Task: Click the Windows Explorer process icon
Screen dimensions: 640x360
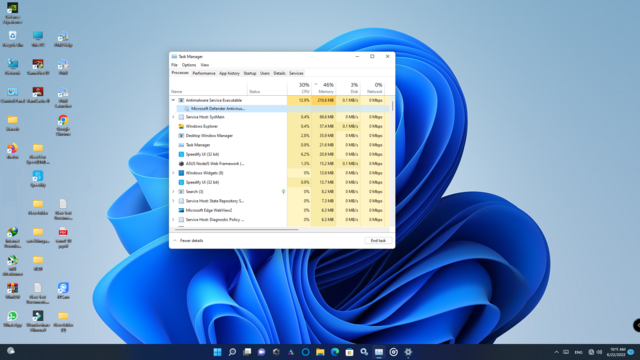Action: click(181, 126)
